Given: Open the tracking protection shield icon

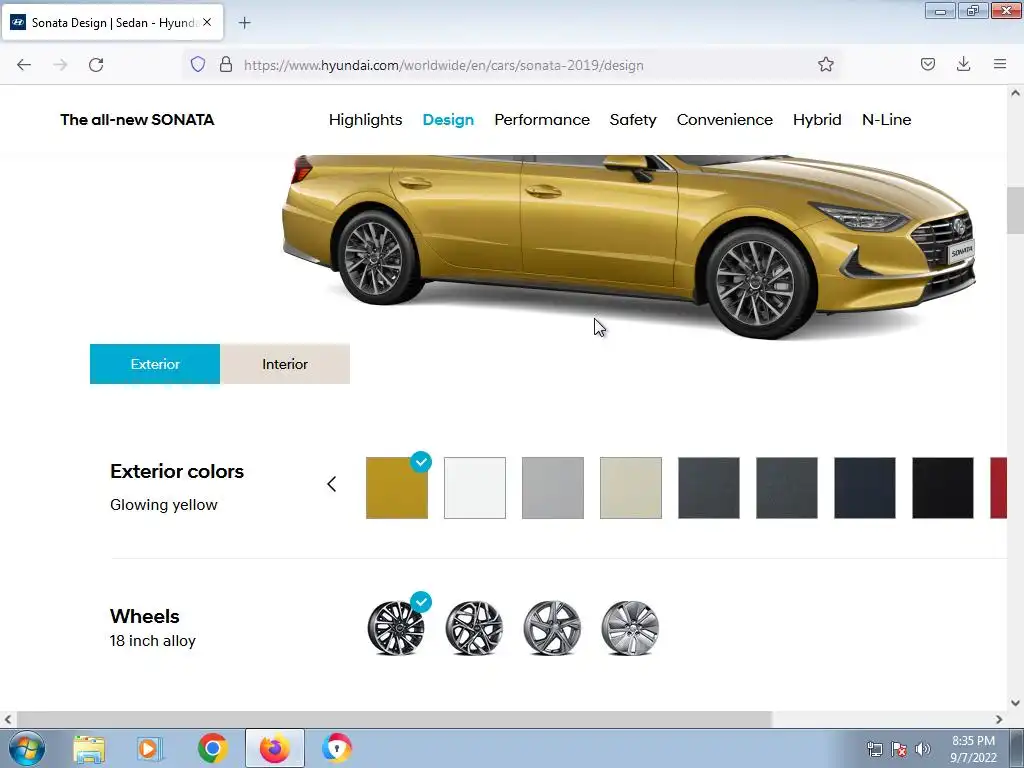Looking at the screenshot, I should 198,65.
